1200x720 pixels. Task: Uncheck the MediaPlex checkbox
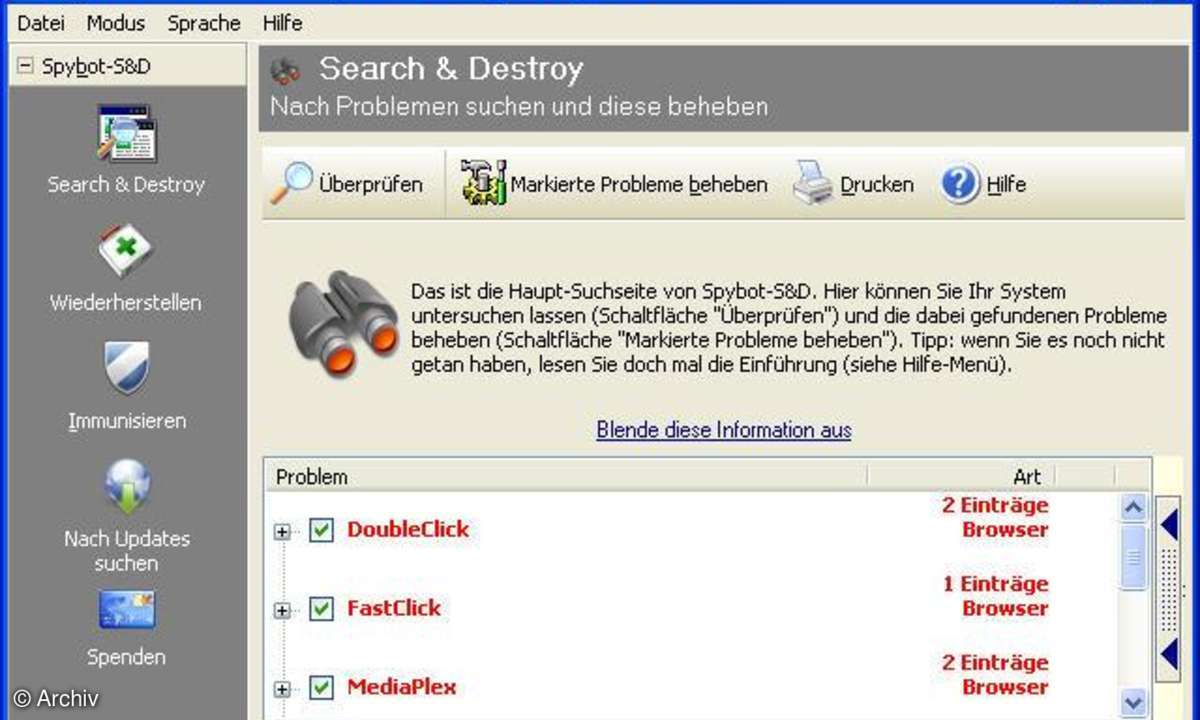pyautogui.click(x=321, y=687)
